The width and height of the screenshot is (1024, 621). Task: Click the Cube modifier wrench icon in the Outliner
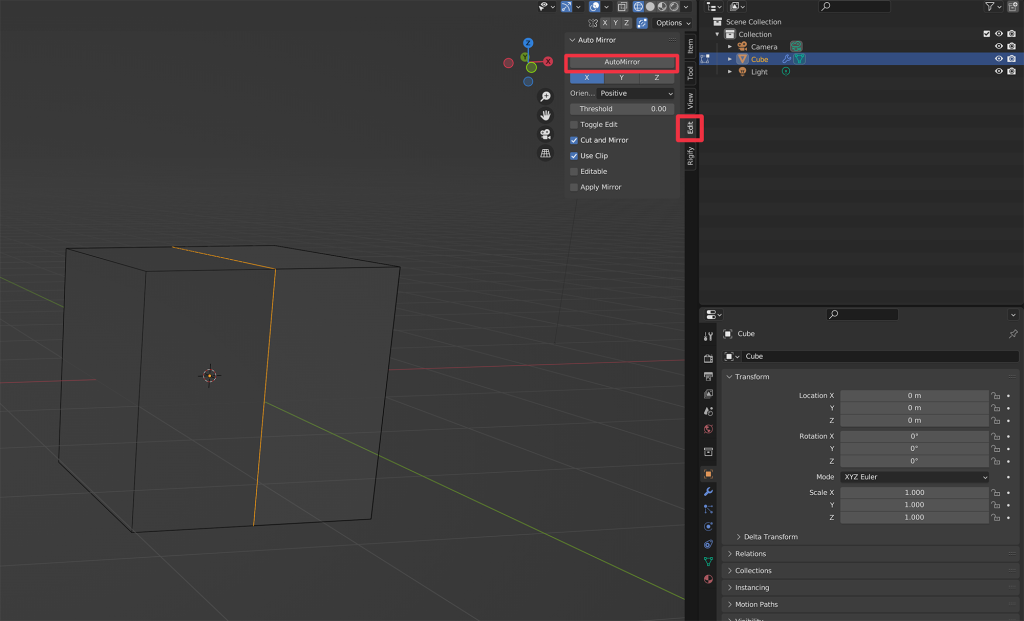click(x=787, y=59)
